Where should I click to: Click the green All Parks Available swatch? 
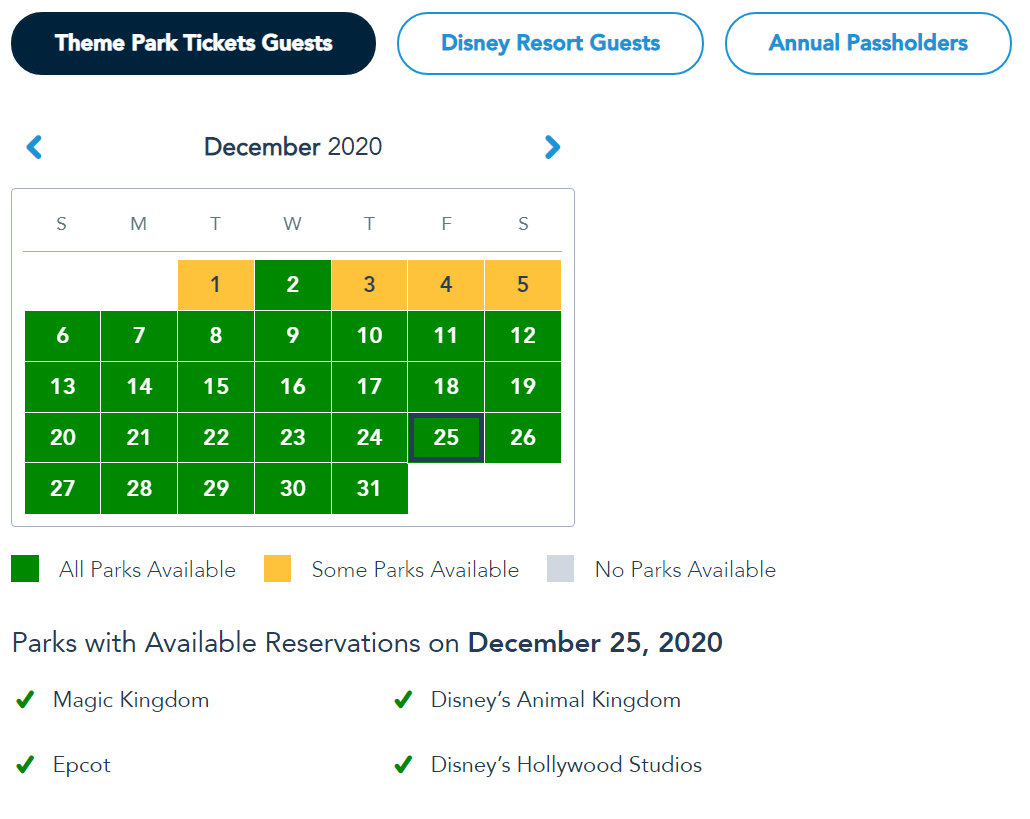pyautogui.click(x=25, y=569)
